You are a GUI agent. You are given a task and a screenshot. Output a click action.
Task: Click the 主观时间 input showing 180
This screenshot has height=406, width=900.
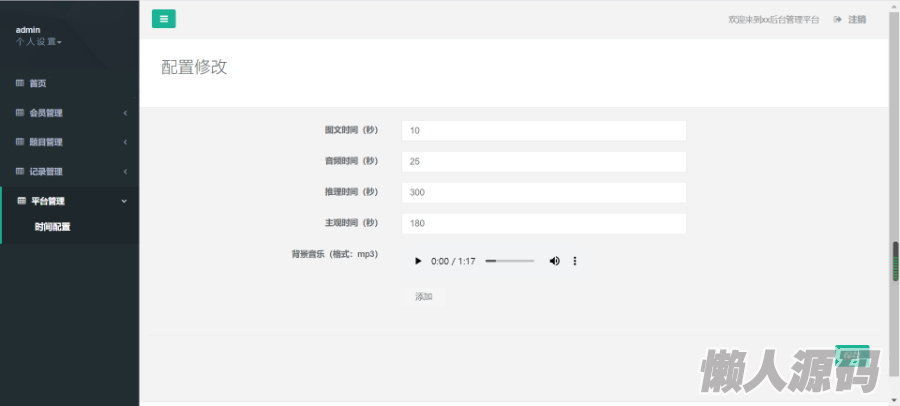pos(544,223)
